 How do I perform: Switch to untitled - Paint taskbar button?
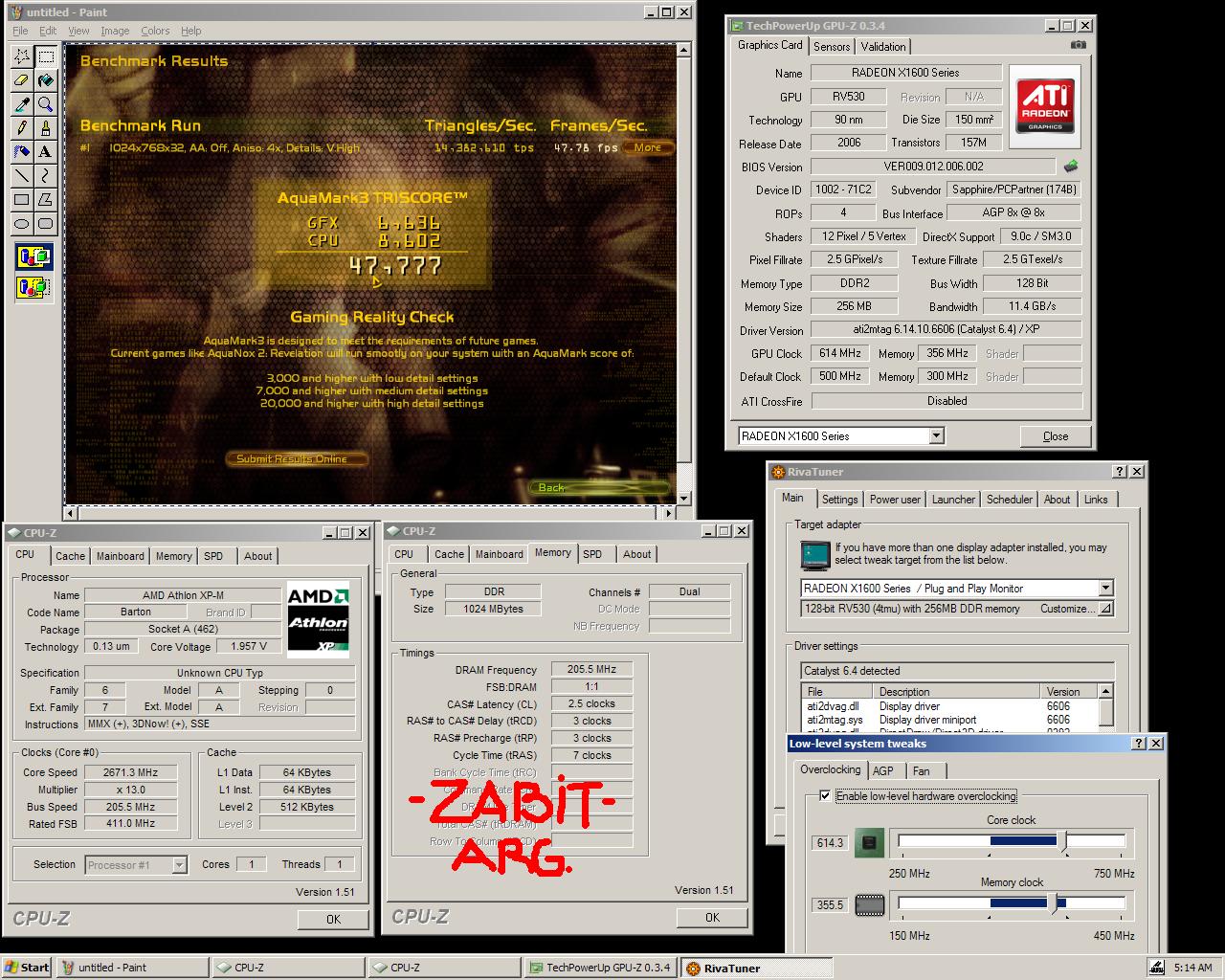[x=132, y=968]
